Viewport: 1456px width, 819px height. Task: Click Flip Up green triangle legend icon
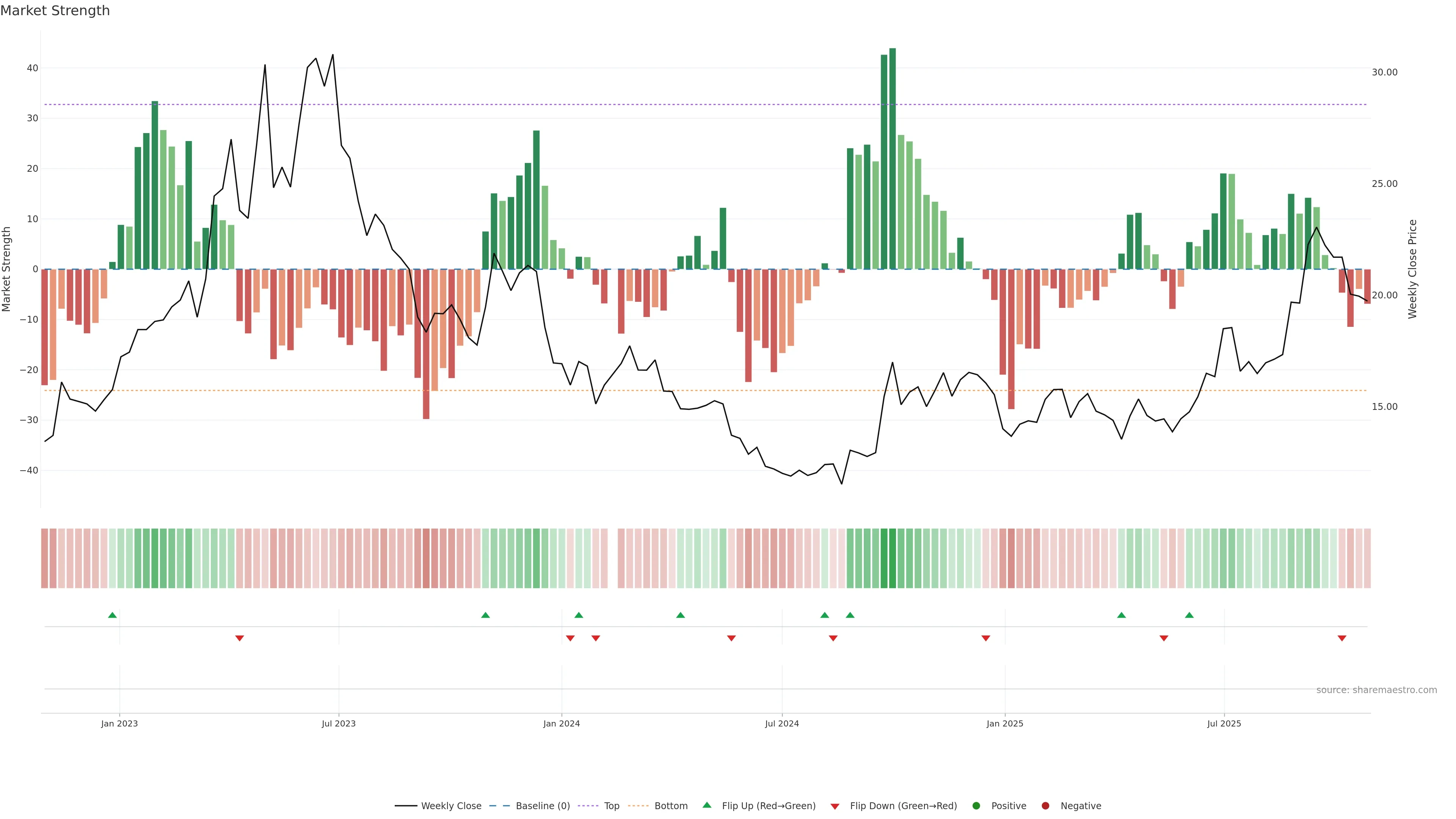tap(706, 805)
